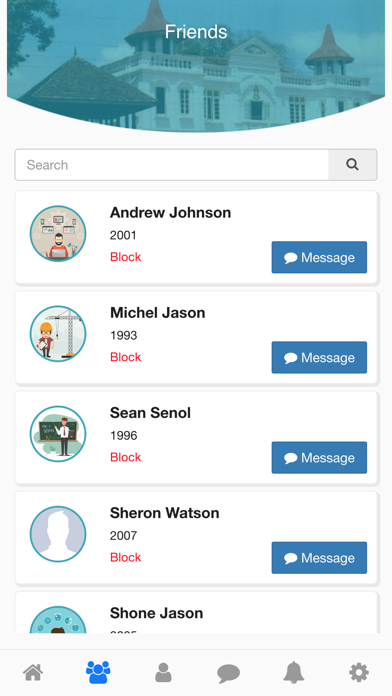Screen dimensions: 392x696
Task: Block Sheron Watson
Action: 126,557
